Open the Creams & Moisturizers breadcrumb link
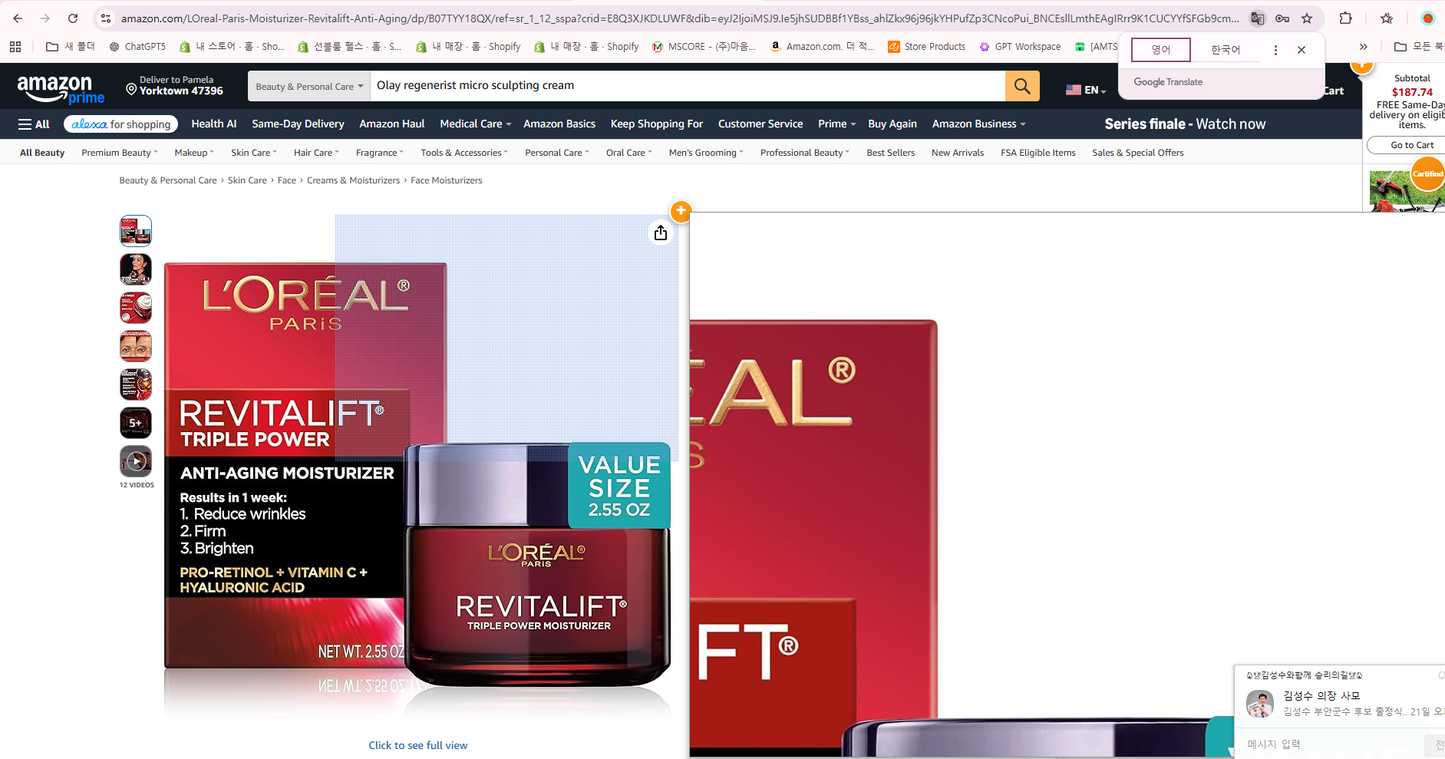The height and width of the screenshot is (759, 1445). (x=353, y=181)
